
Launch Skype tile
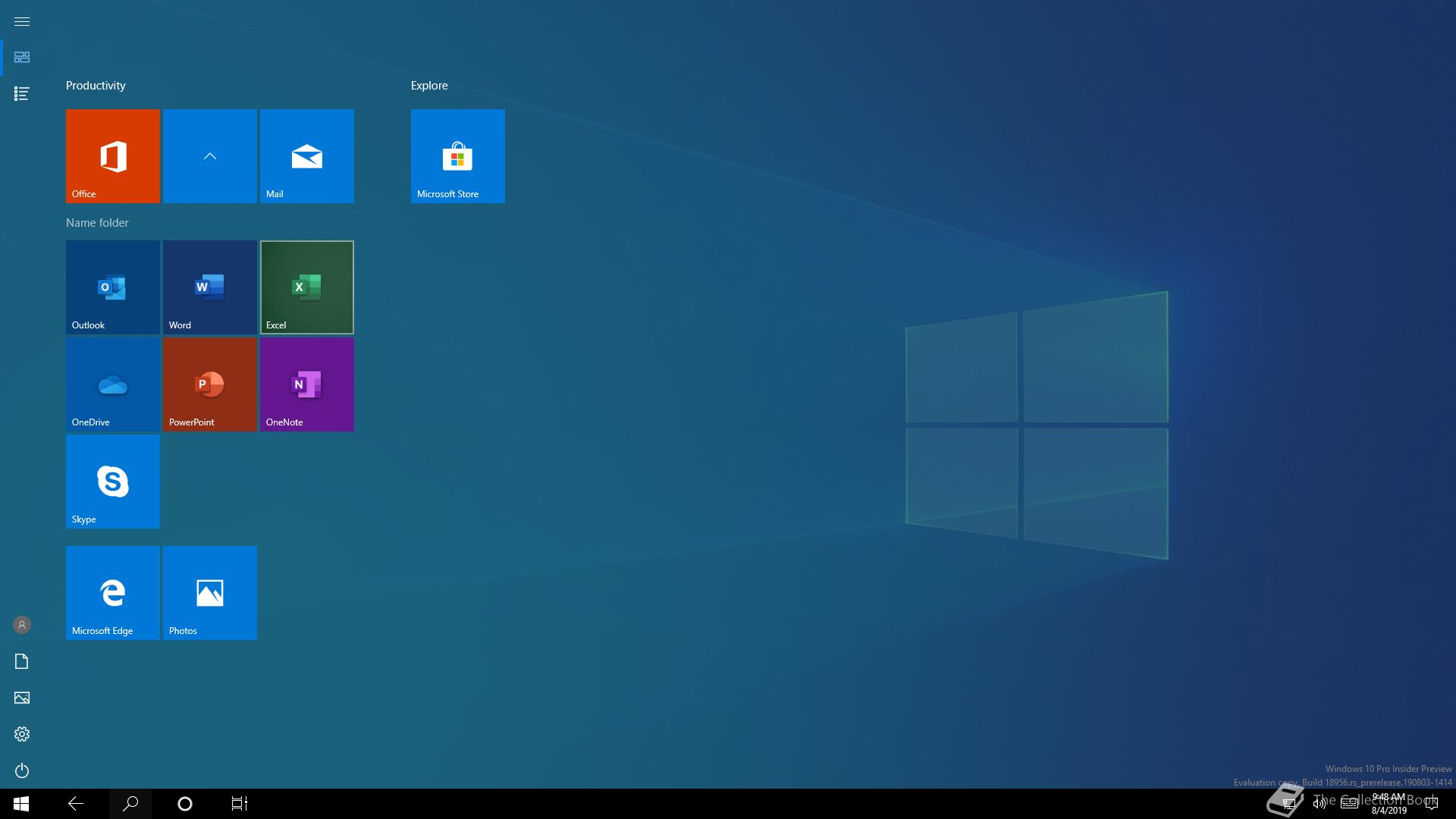112,481
